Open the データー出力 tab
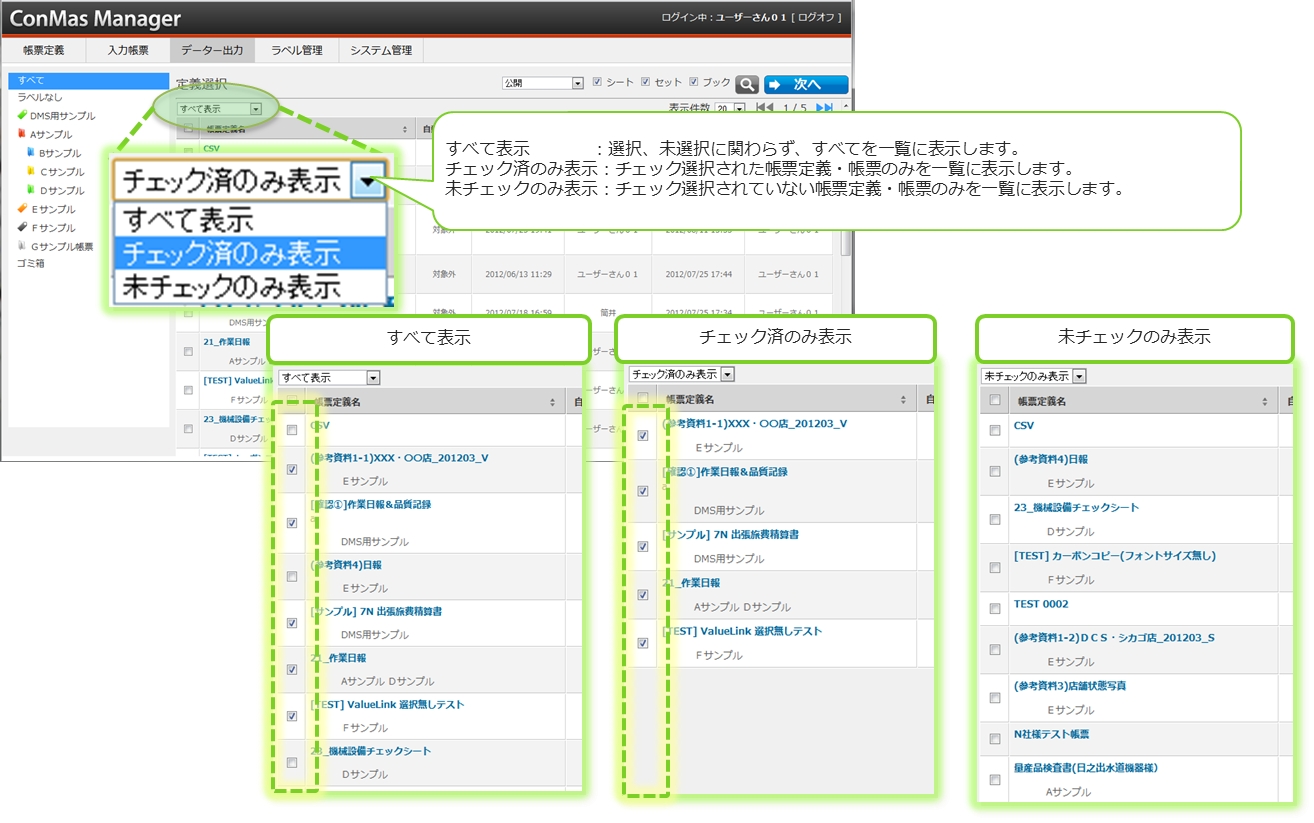This screenshot has height=823, width=1314. click(x=212, y=50)
